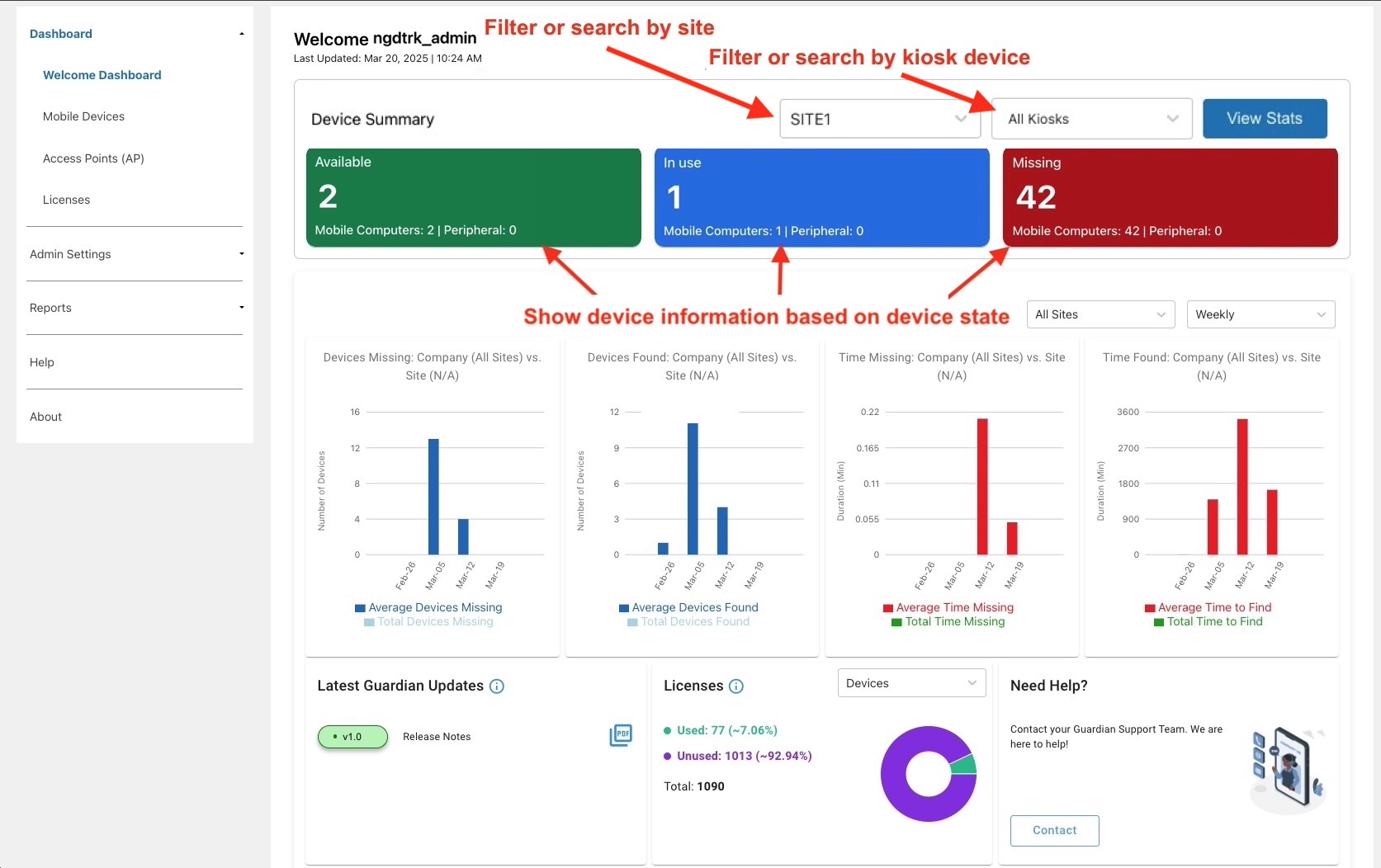The width and height of the screenshot is (1381, 868).
Task: Click info icon beside Latest Guardian Updates
Action: click(x=497, y=686)
